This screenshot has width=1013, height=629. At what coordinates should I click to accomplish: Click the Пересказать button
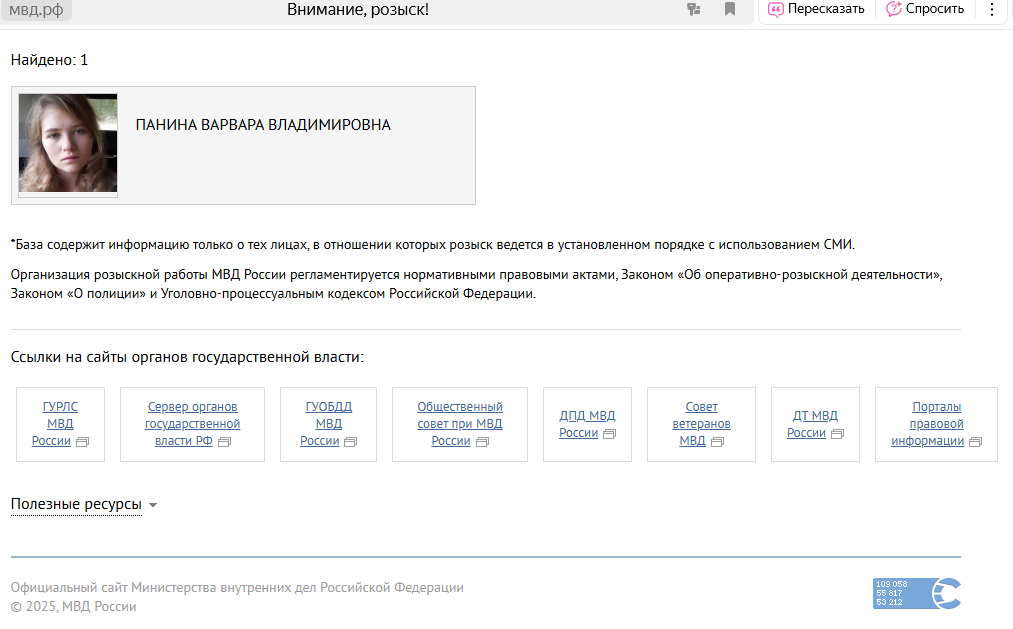817,9
